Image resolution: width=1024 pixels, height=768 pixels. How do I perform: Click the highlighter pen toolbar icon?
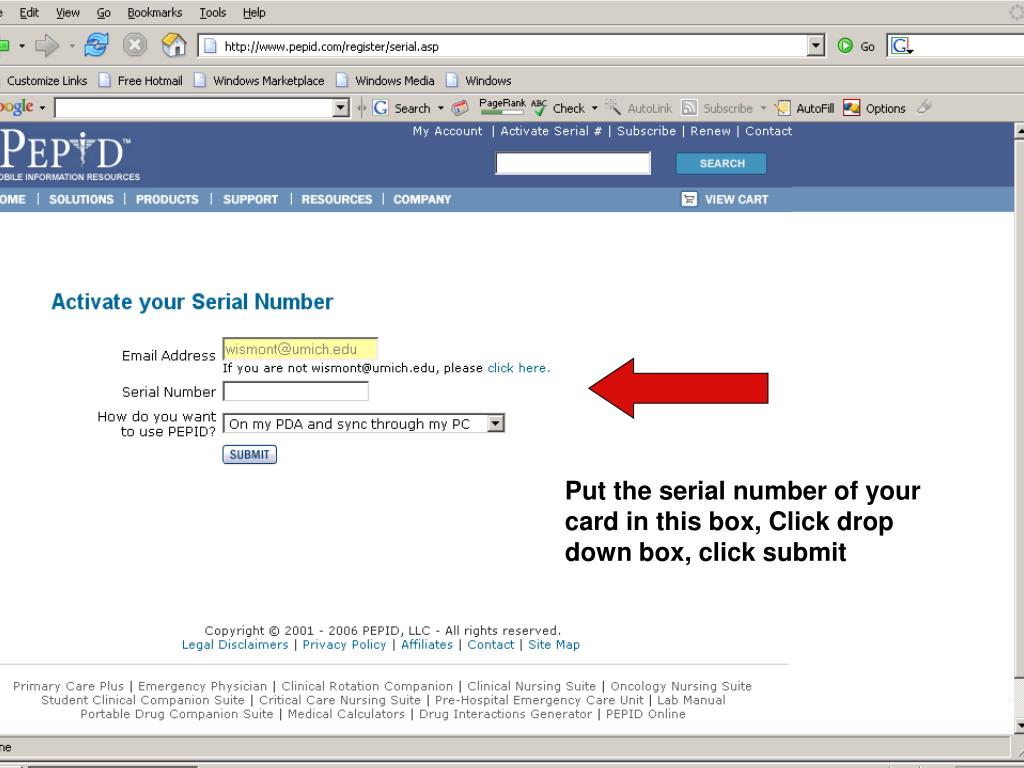tap(924, 106)
